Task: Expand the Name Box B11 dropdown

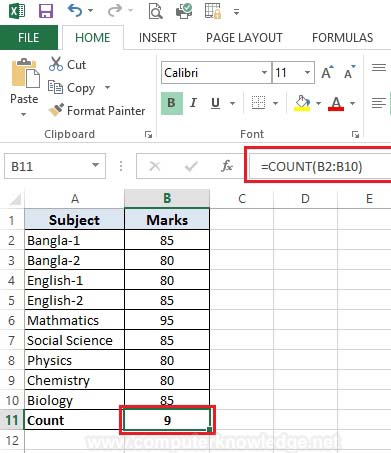Action: (x=96, y=165)
